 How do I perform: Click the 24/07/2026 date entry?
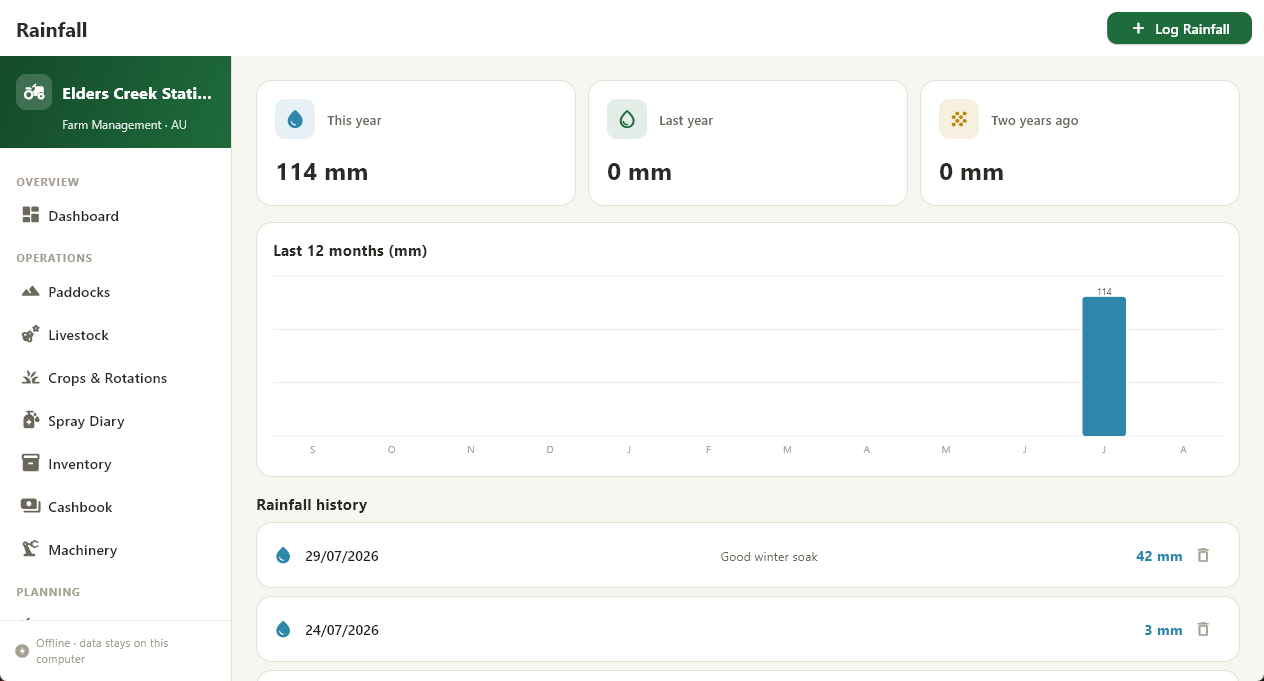pyautogui.click(x=342, y=630)
